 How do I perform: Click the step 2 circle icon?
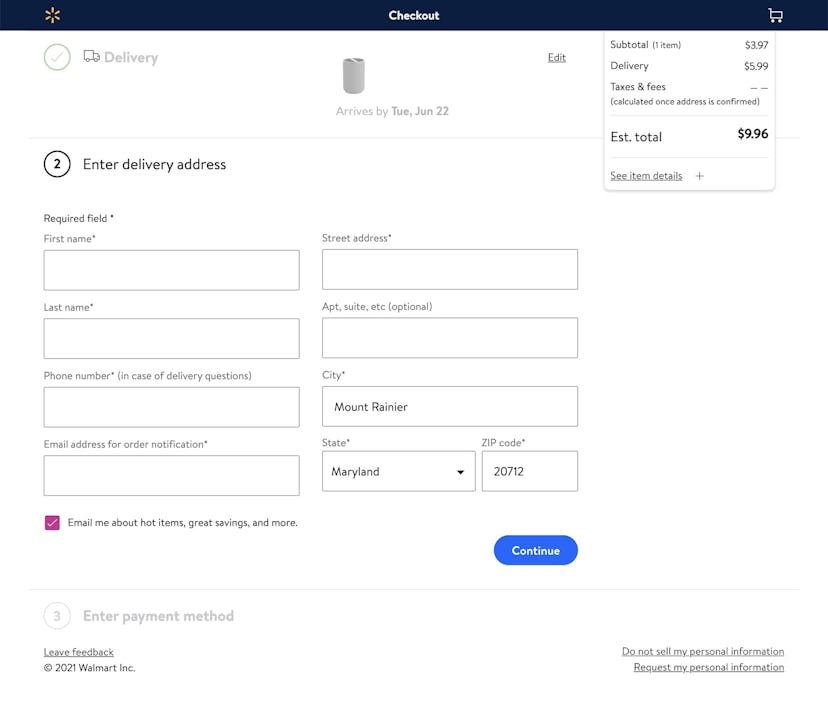click(57, 163)
